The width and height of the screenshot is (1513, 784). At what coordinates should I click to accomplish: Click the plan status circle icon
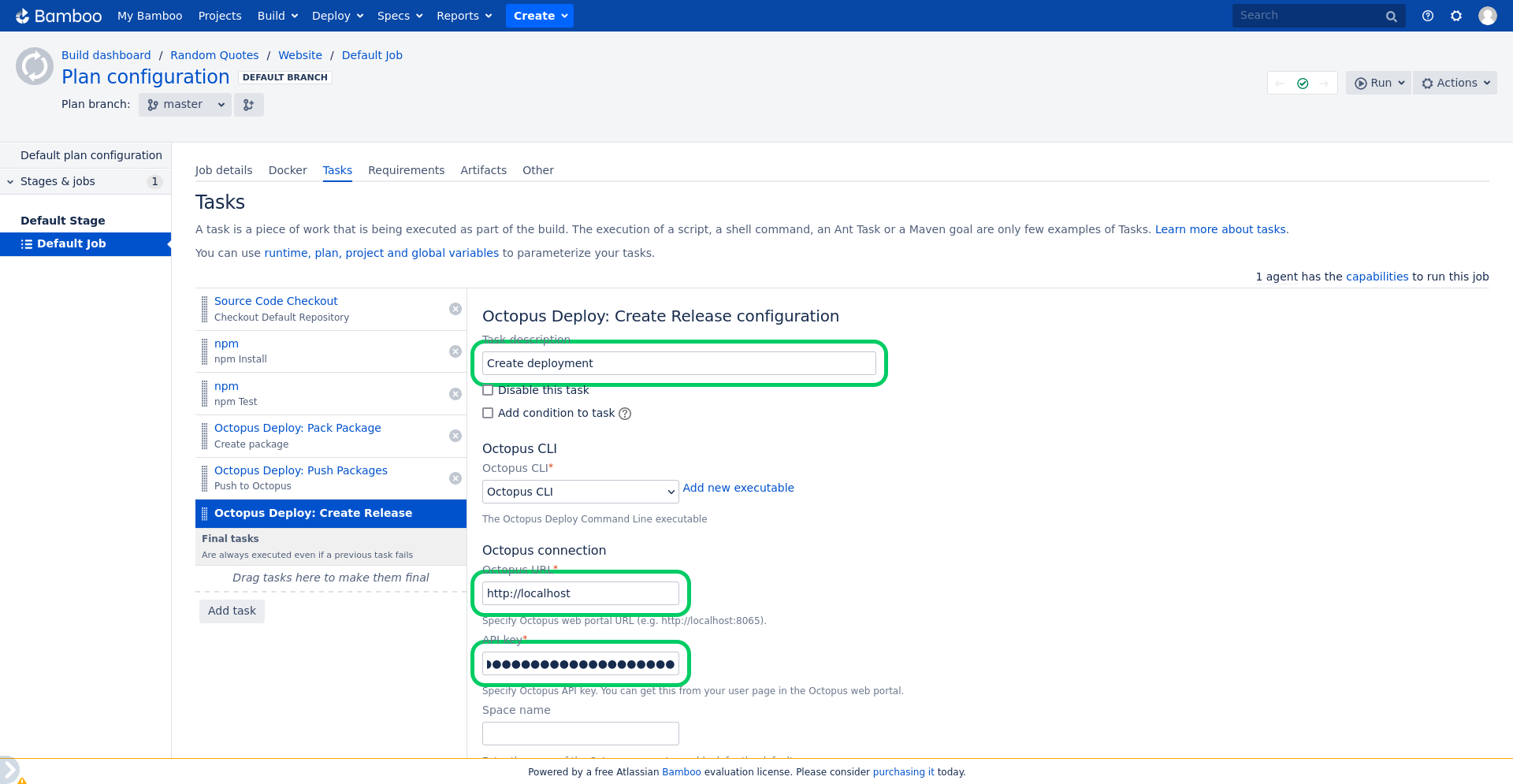pos(35,66)
